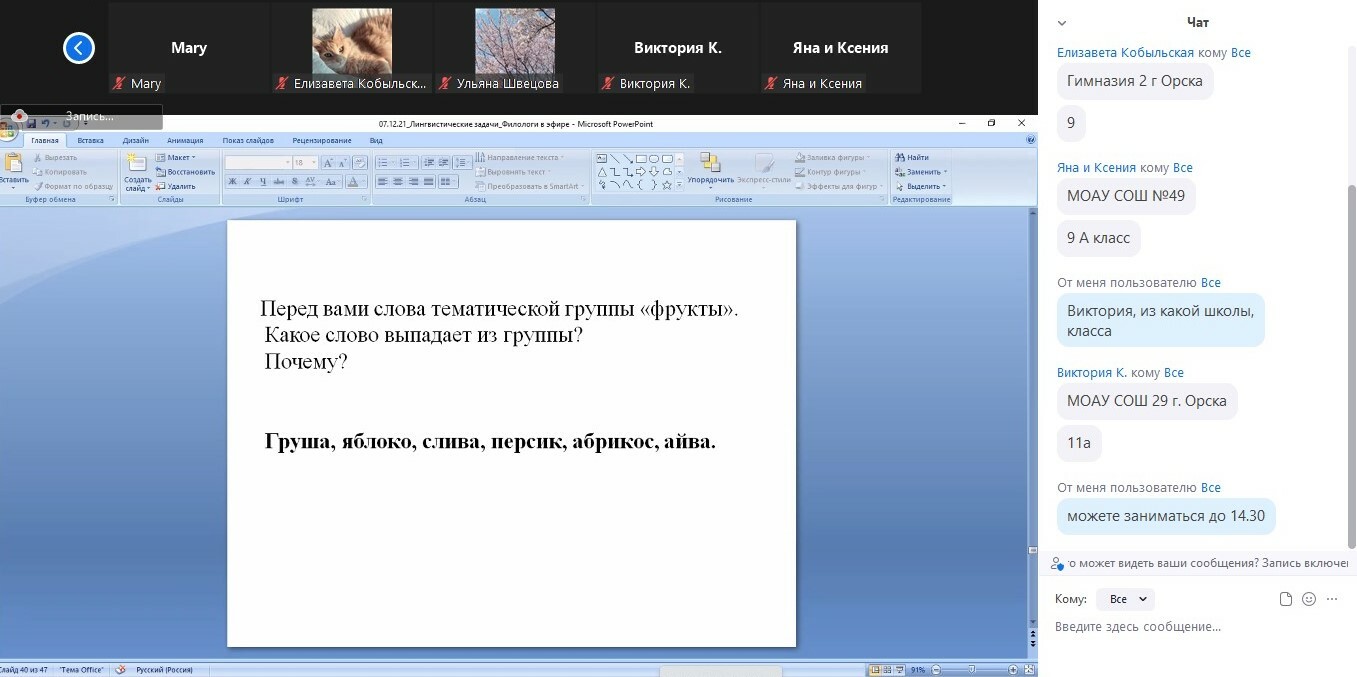The height and width of the screenshot is (677, 1357).
Task: Collapse the chat panel with the chevron
Action: pos(1062,22)
